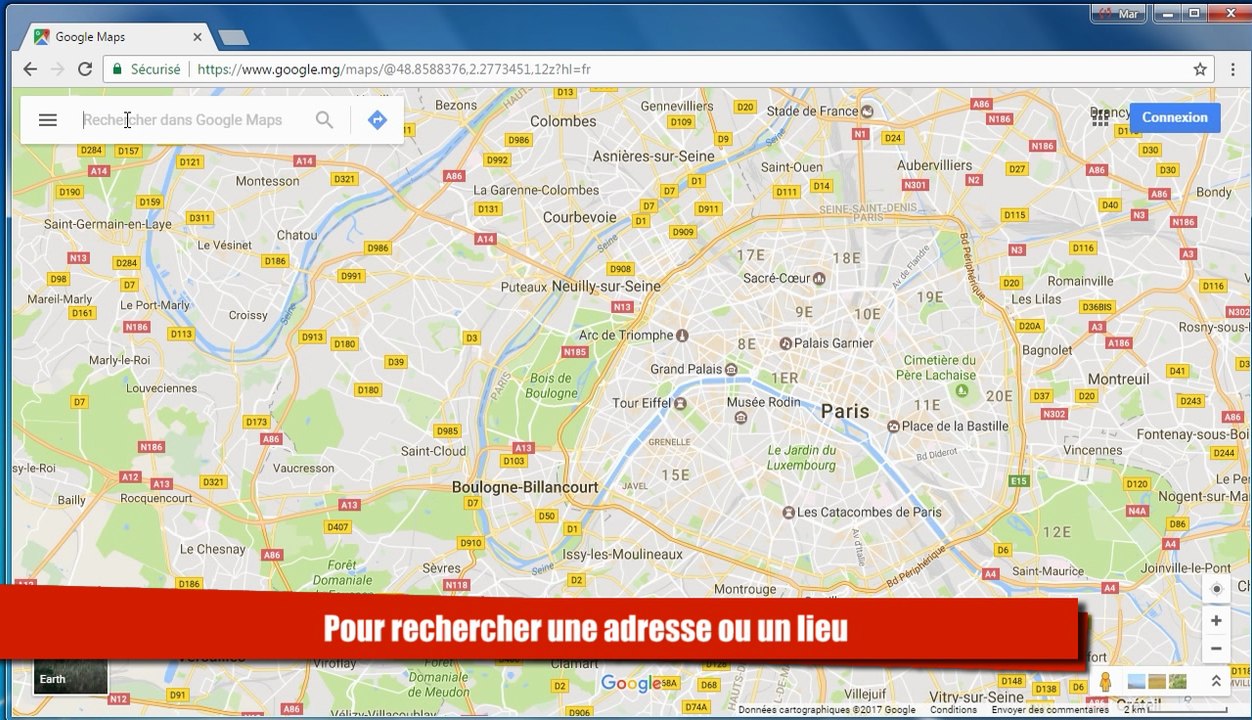Switch to the Google Maps tab

point(117,37)
